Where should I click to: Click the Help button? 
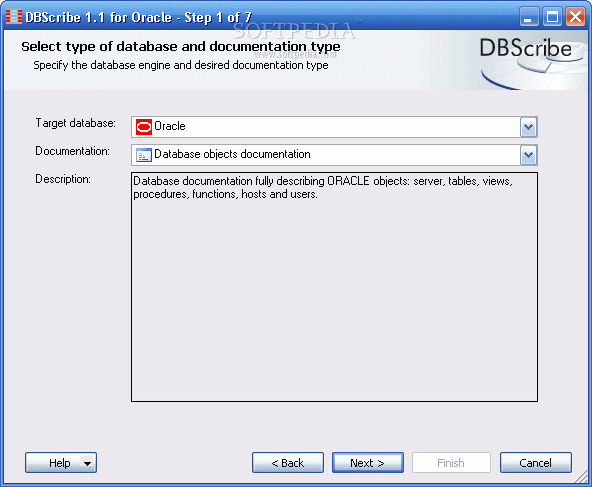pyautogui.click(x=61, y=463)
